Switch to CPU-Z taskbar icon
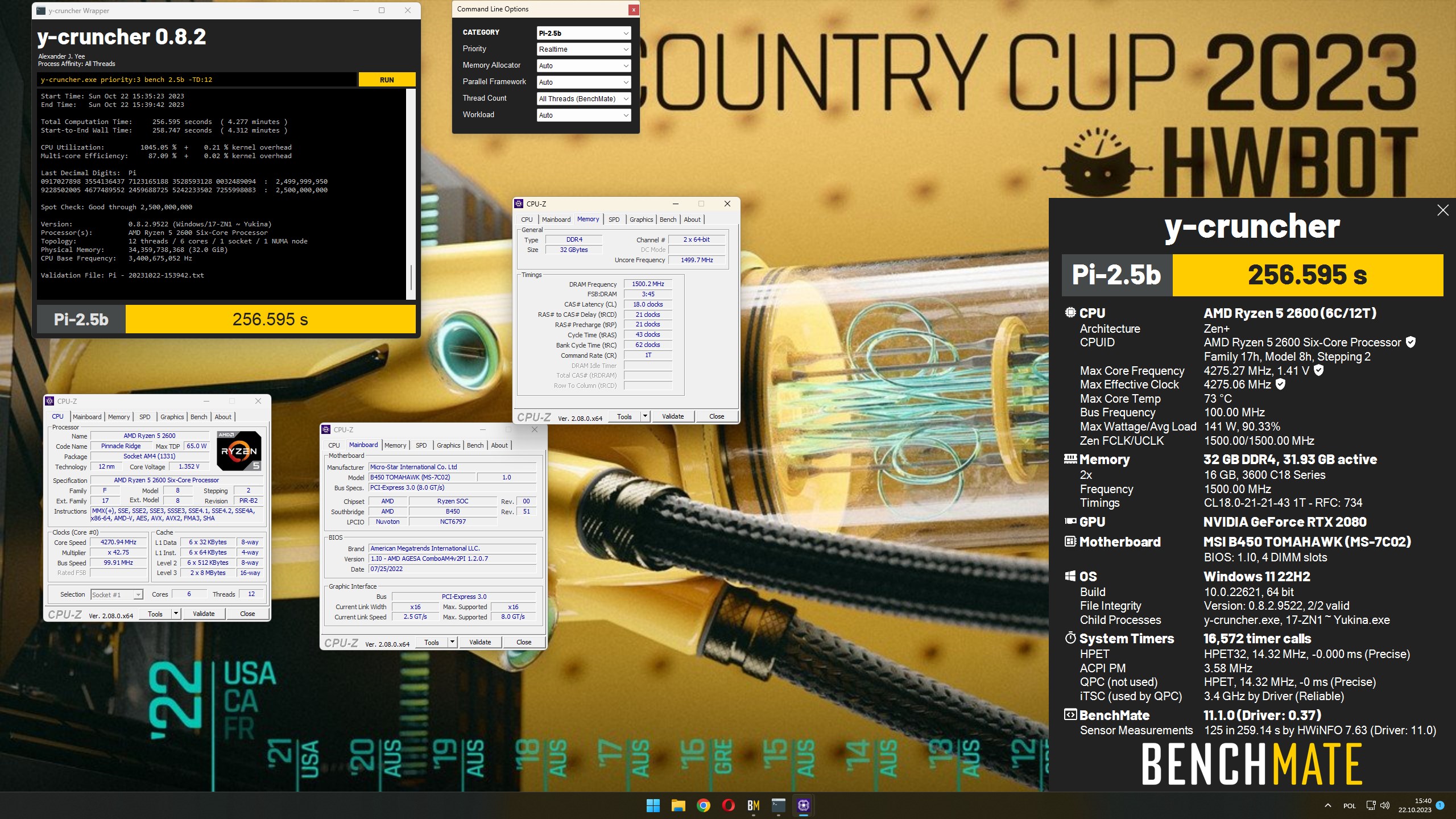 804,805
